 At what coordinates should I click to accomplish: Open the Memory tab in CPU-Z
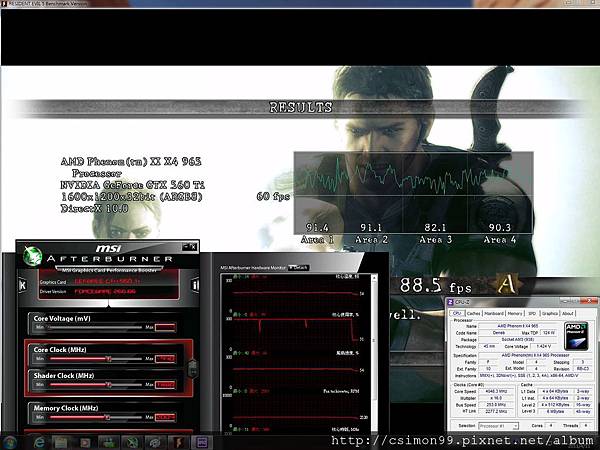(x=515, y=313)
